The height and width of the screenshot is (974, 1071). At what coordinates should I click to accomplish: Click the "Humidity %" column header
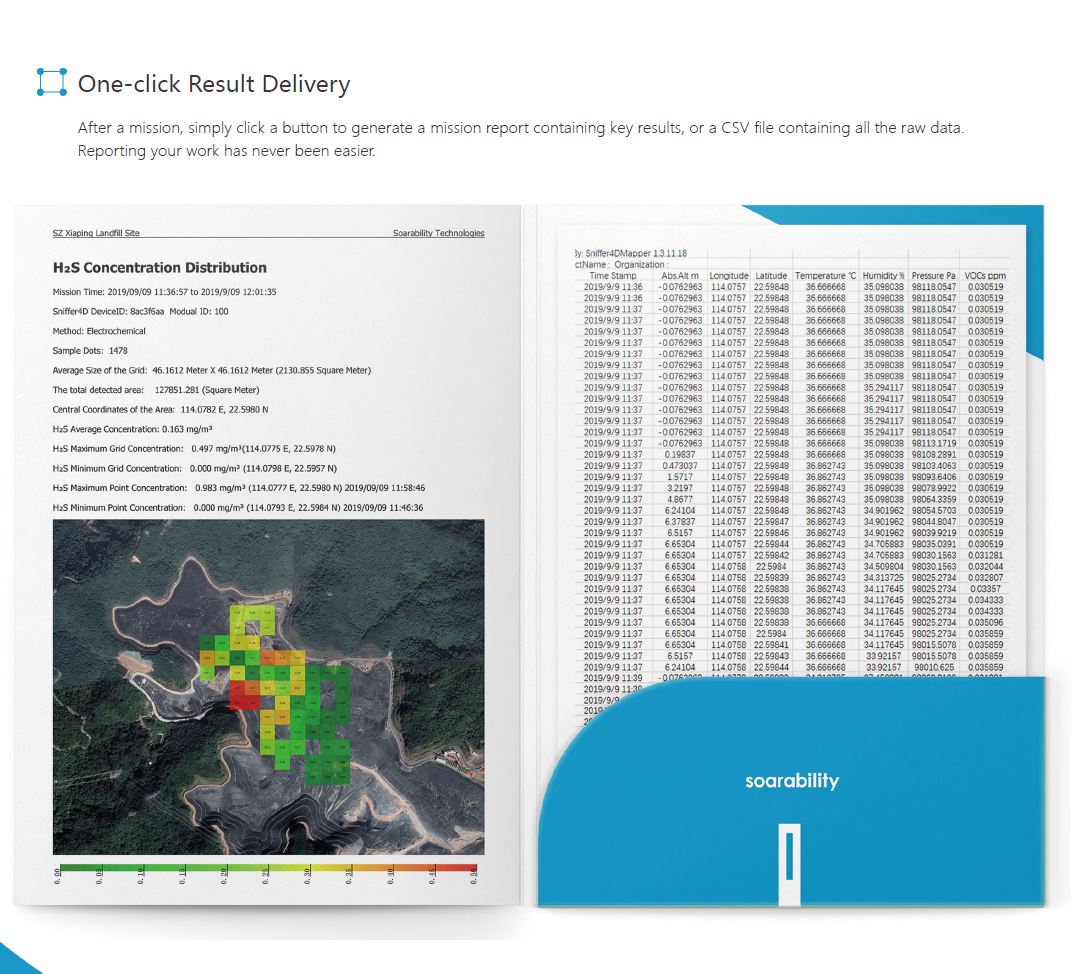883,276
